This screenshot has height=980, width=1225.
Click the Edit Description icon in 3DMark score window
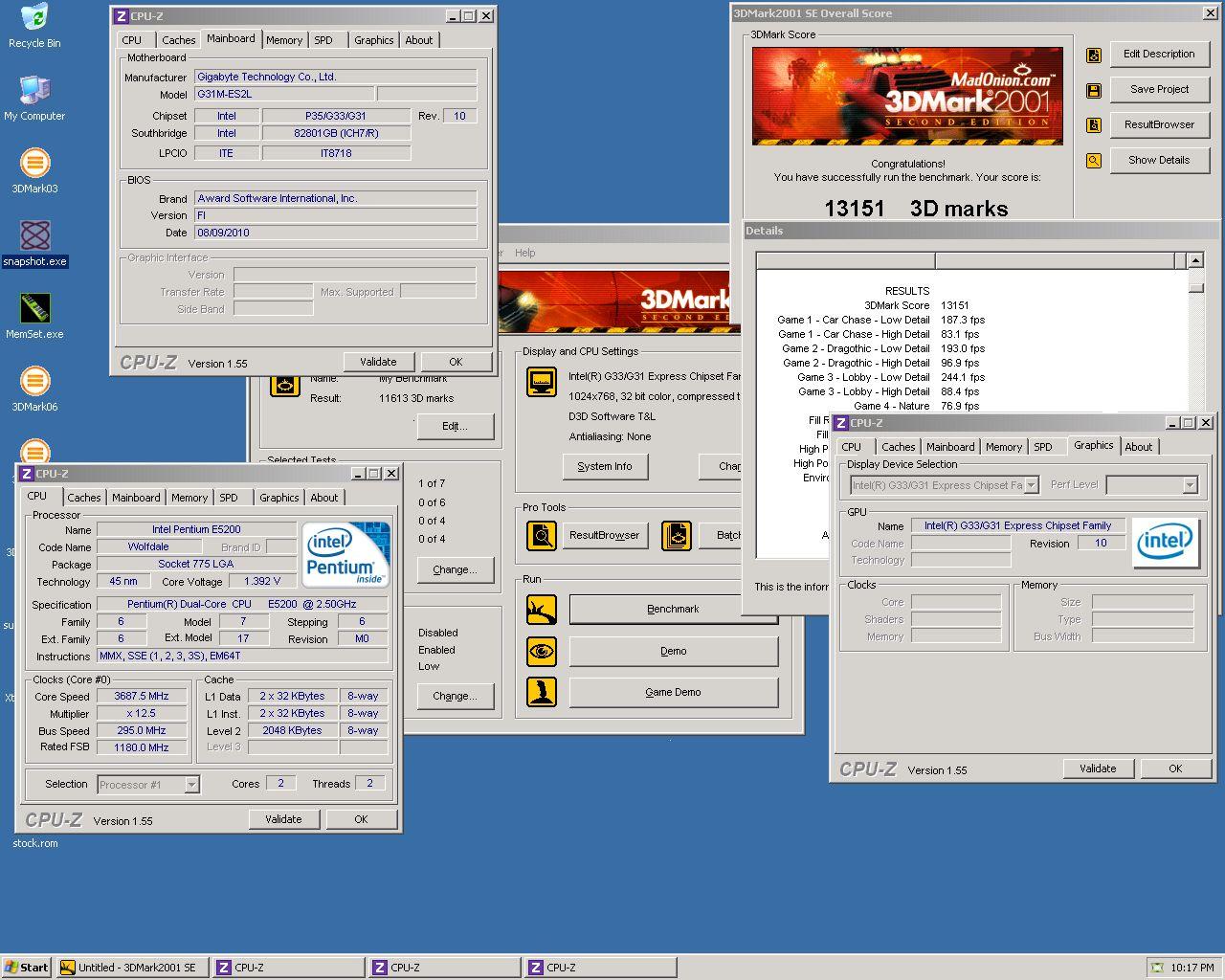tap(1094, 56)
